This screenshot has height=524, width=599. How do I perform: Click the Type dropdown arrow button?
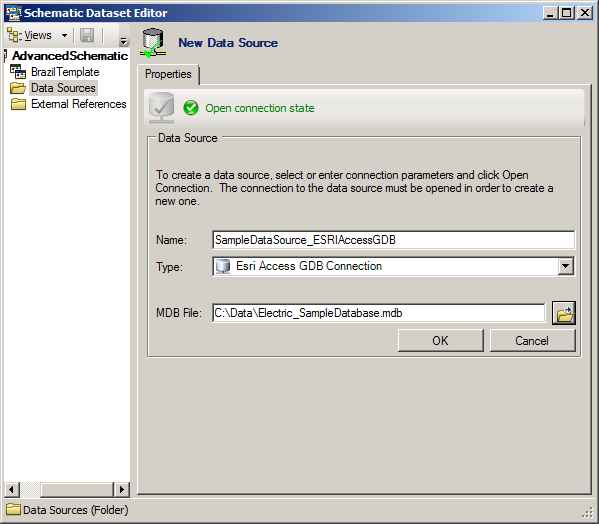click(x=565, y=266)
